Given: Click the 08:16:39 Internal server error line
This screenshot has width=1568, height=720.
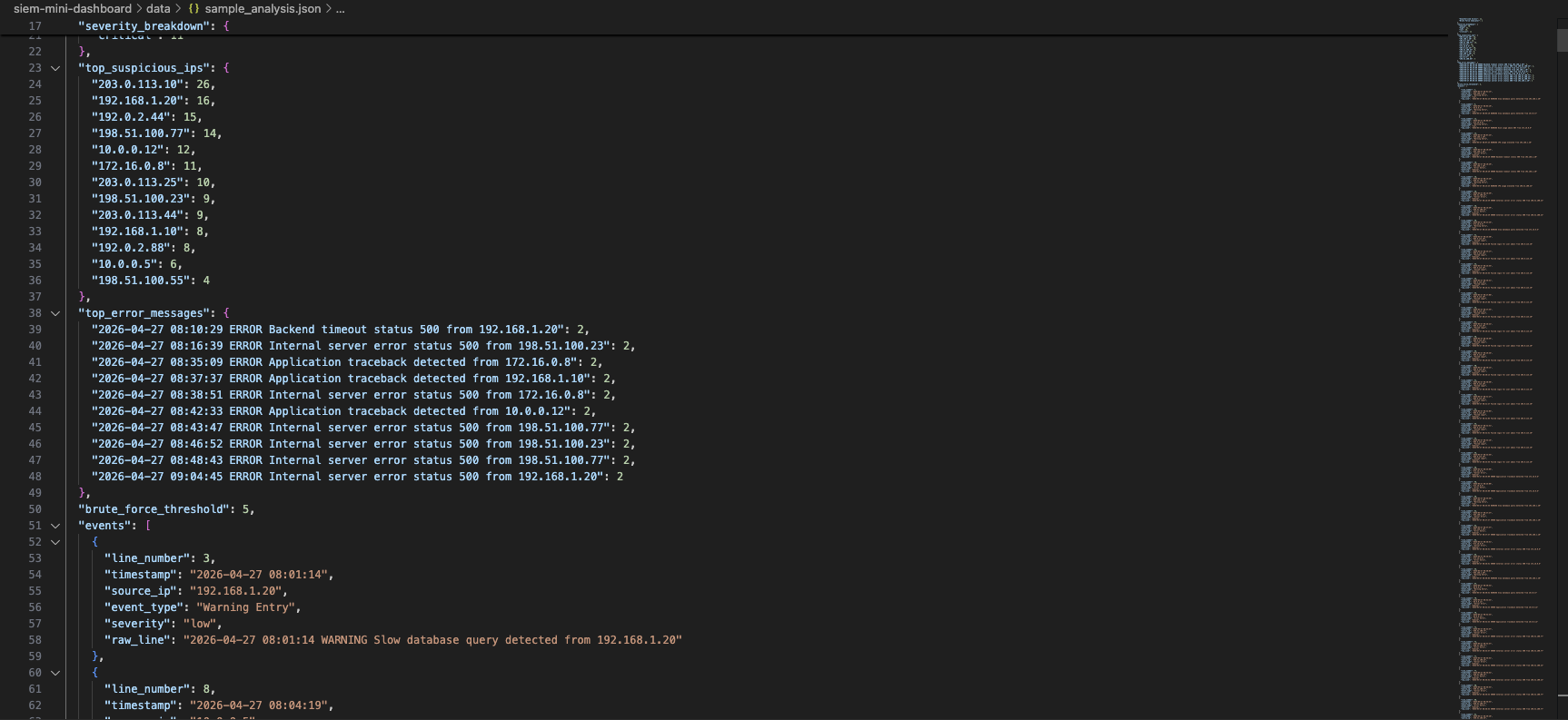Looking at the screenshot, I should click(x=363, y=346).
